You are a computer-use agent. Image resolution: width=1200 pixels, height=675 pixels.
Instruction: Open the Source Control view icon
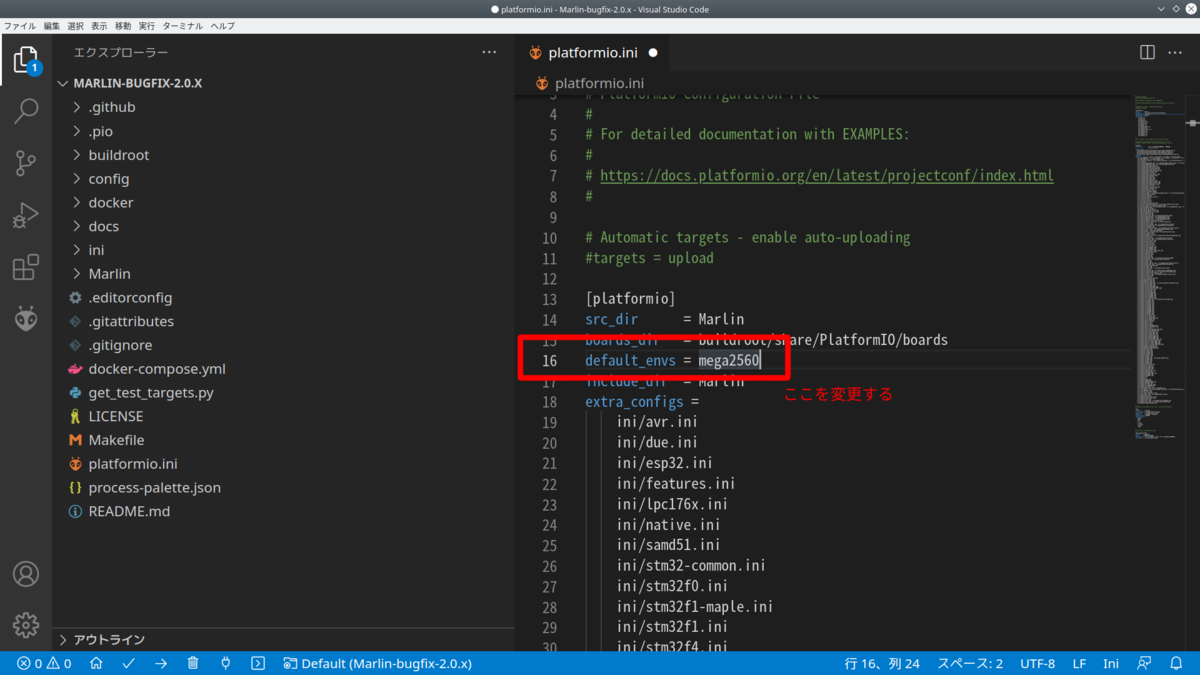[x=26, y=163]
